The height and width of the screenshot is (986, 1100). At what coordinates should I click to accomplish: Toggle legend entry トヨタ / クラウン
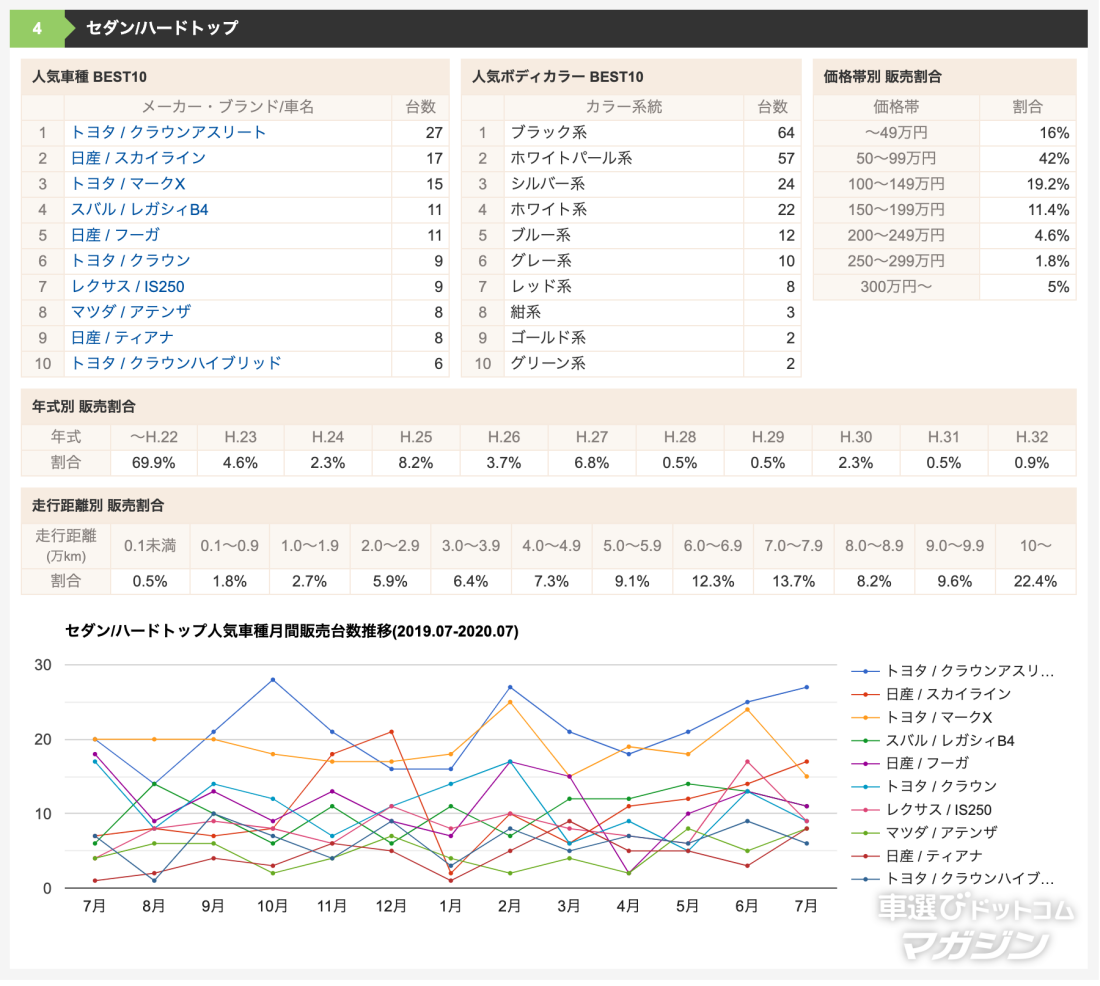click(x=924, y=786)
